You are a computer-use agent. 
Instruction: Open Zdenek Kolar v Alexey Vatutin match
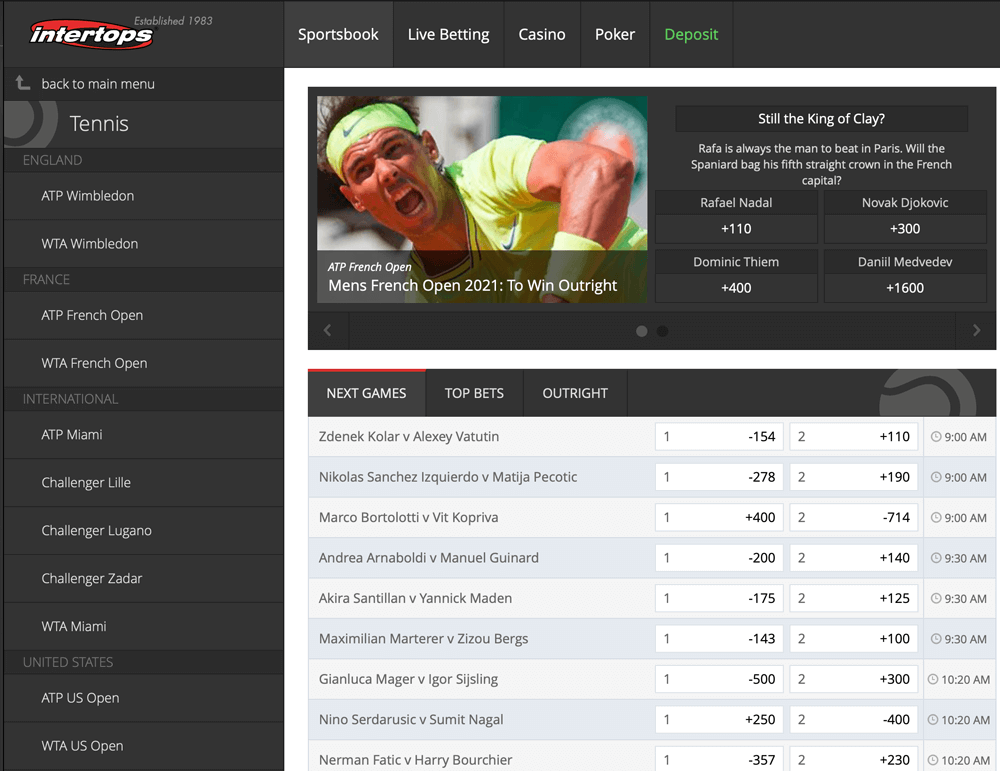tap(409, 437)
